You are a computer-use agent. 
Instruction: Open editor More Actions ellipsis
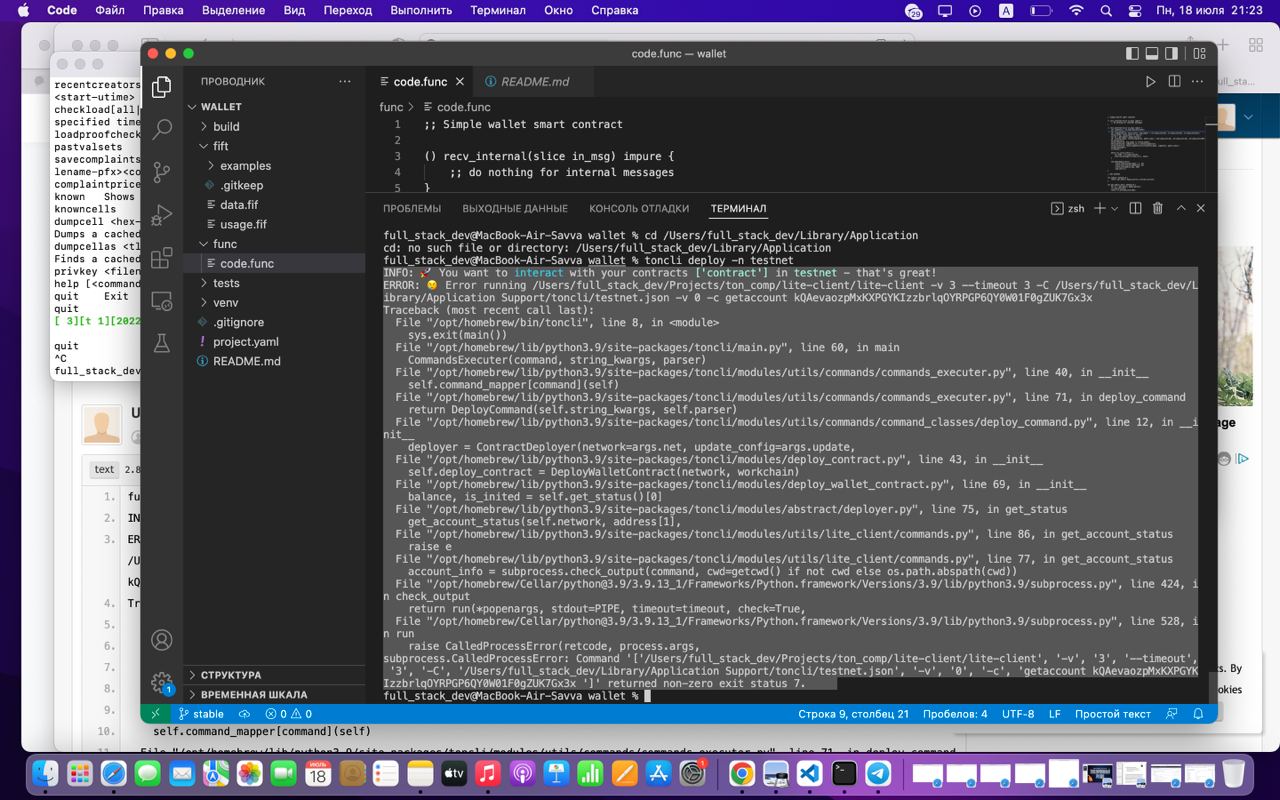tap(1198, 82)
